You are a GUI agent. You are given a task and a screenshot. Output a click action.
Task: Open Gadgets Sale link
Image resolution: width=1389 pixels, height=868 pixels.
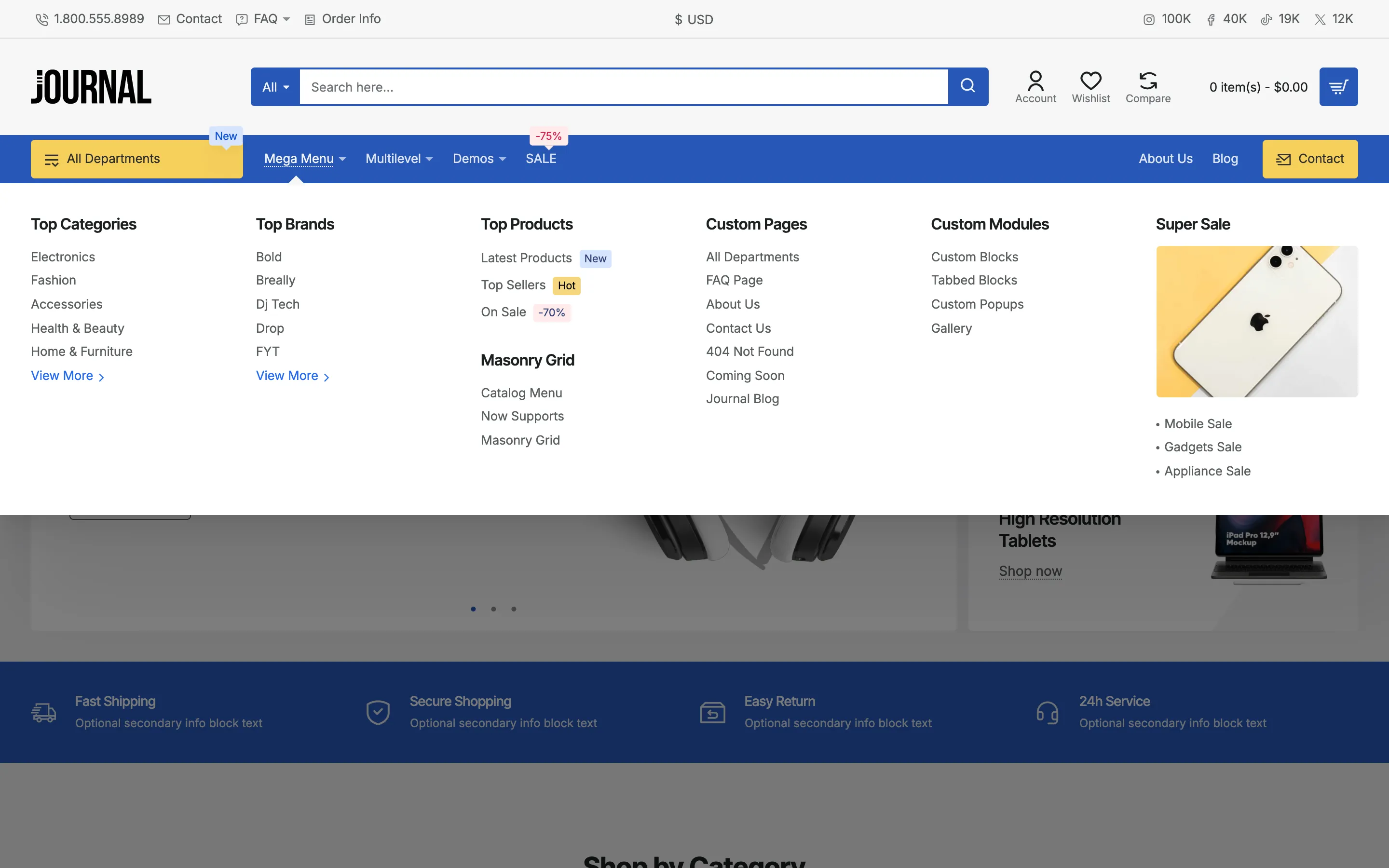point(1202,447)
